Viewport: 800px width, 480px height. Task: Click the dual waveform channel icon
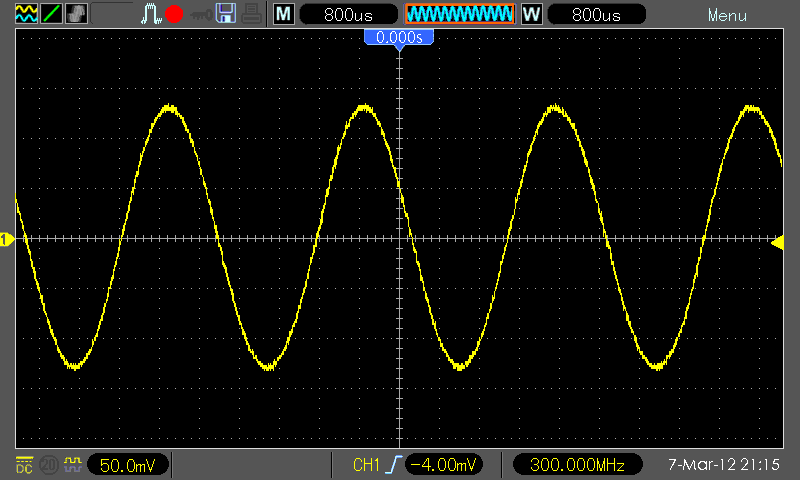coord(26,14)
